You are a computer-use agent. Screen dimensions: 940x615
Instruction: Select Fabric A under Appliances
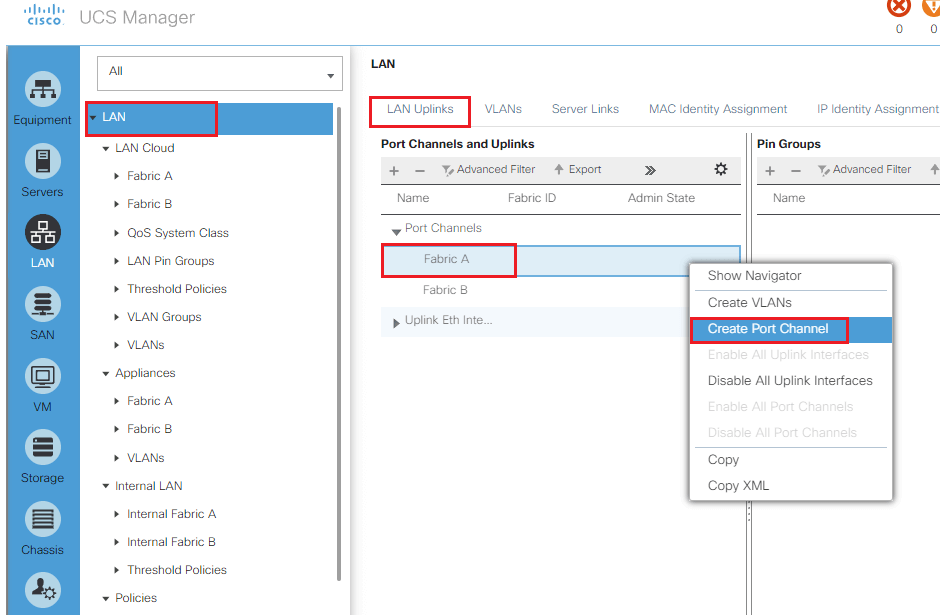(150, 401)
